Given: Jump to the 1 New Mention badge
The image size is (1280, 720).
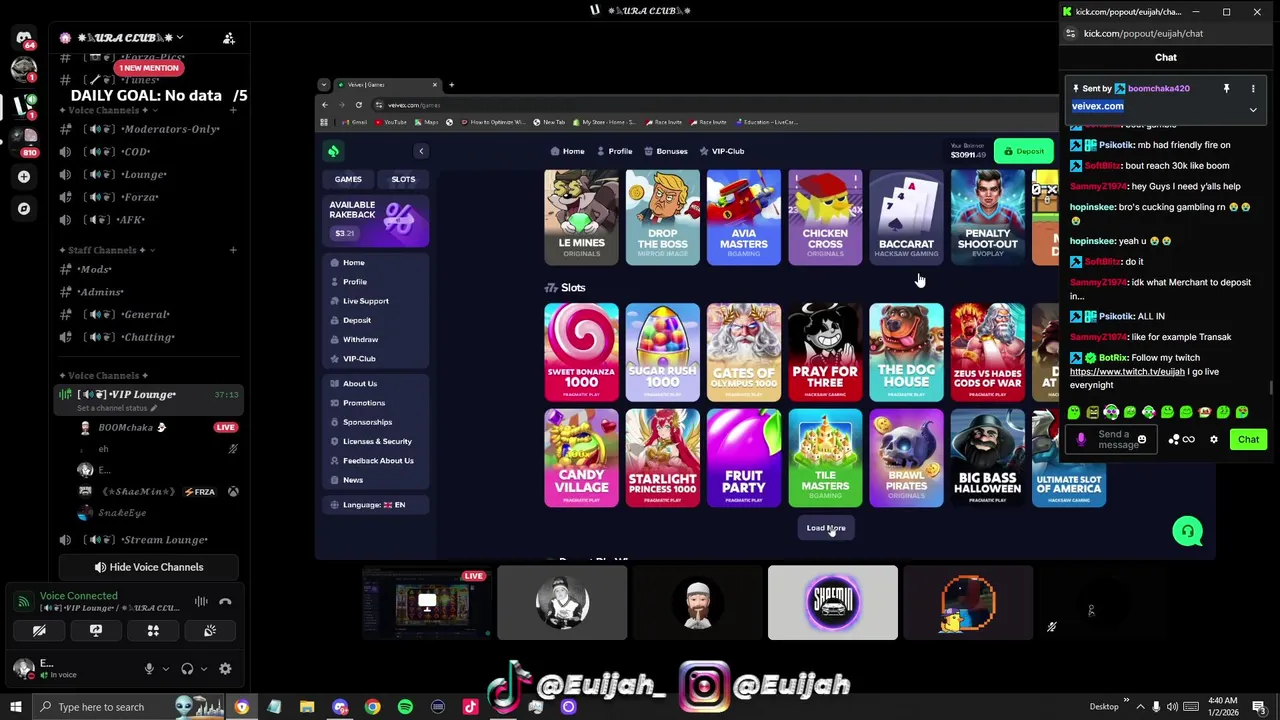Looking at the screenshot, I should click(x=149, y=68).
